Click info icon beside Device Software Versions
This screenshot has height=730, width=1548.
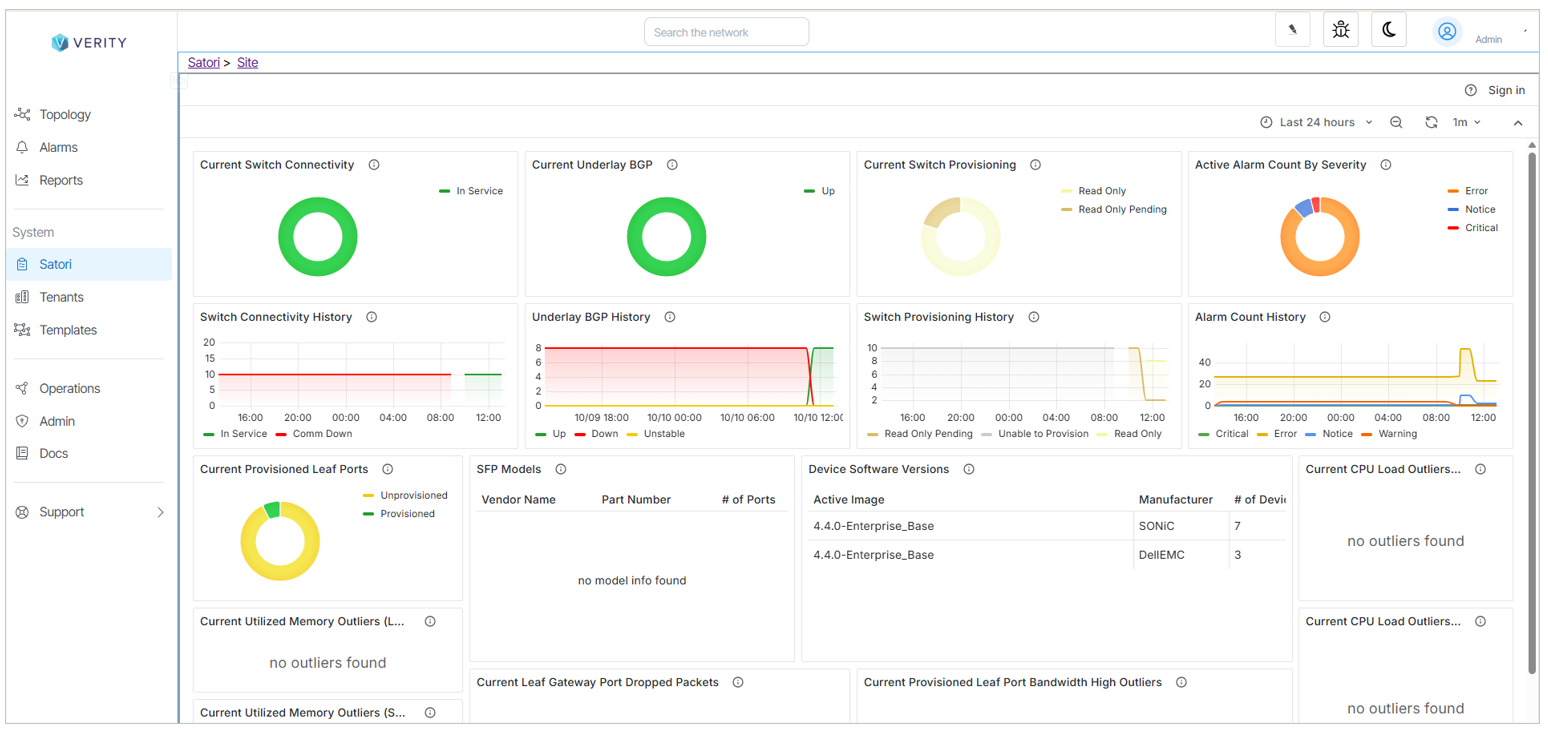(968, 469)
